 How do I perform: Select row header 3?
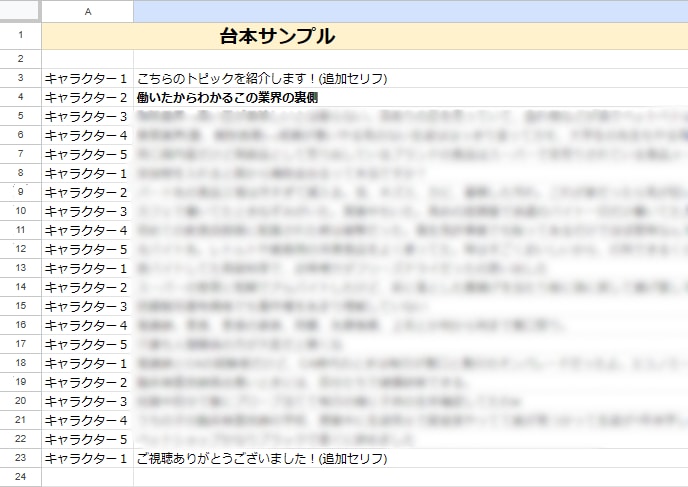tap(21, 78)
